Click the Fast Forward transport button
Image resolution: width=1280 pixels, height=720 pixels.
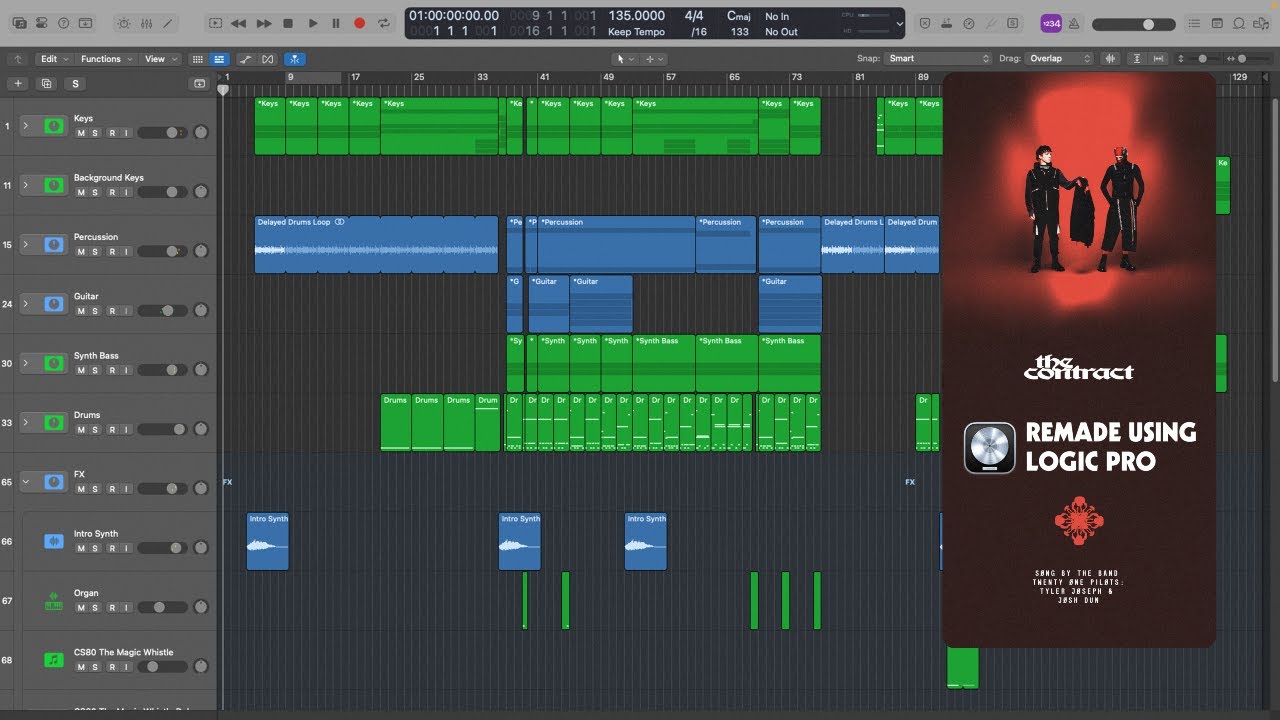point(264,22)
